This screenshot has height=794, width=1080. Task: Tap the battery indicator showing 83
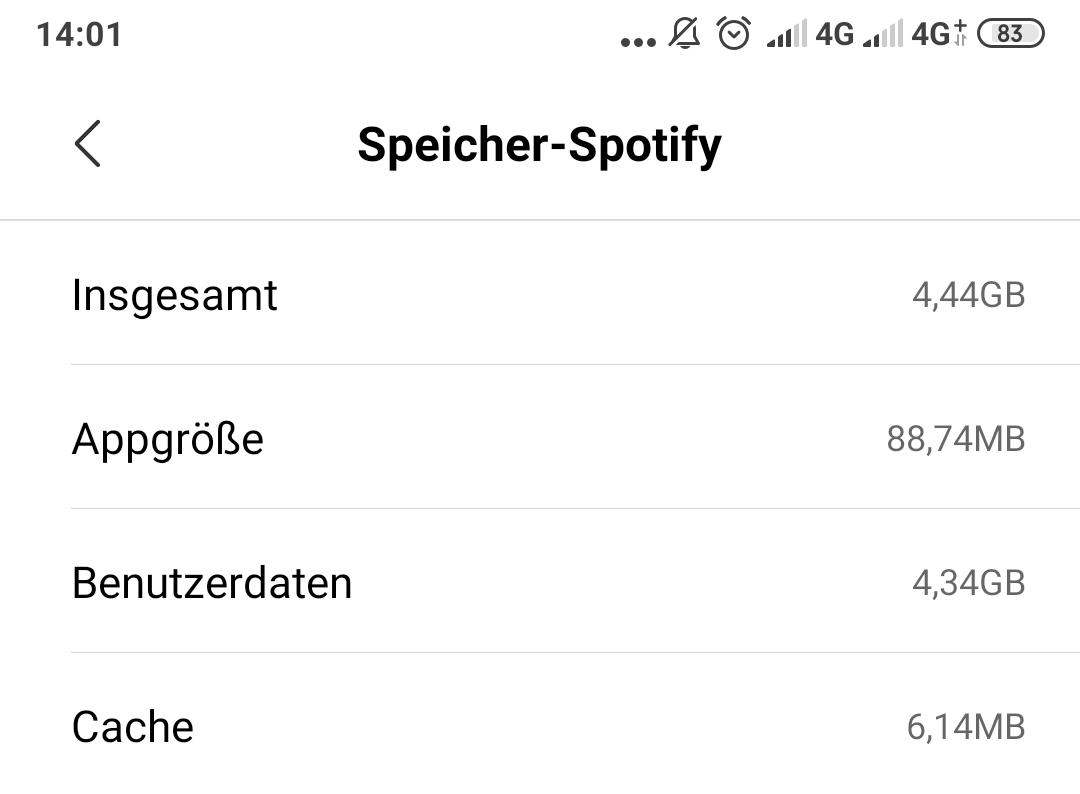click(1010, 34)
